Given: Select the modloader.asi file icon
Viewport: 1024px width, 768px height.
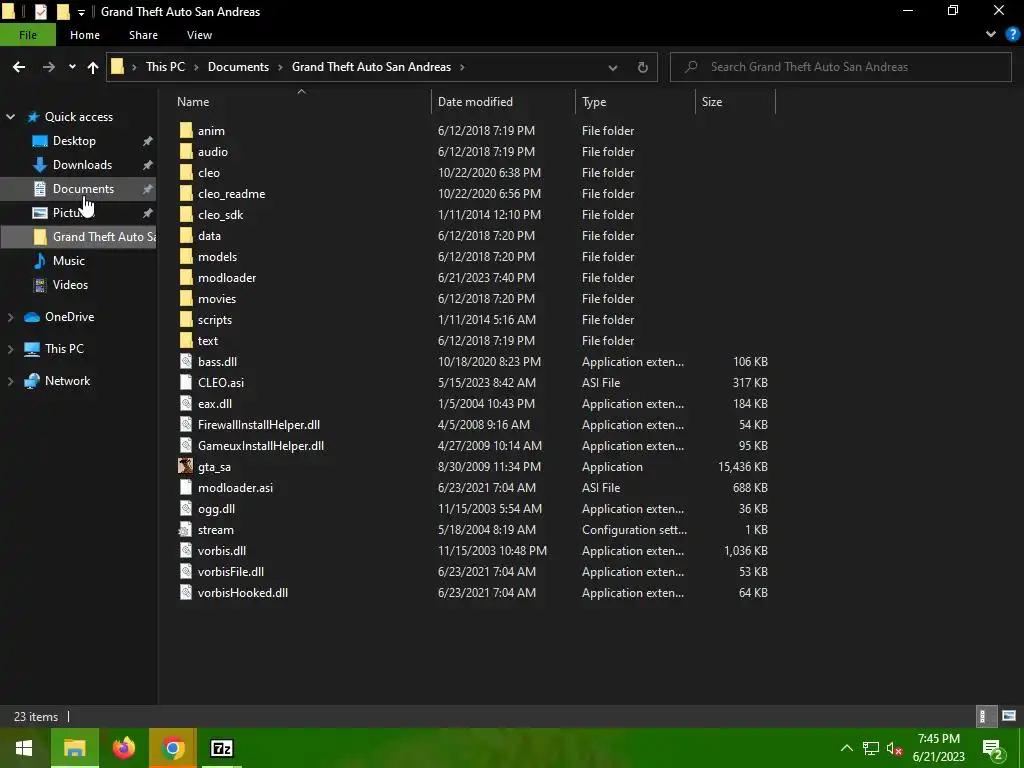Looking at the screenshot, I should coord(185,488).
